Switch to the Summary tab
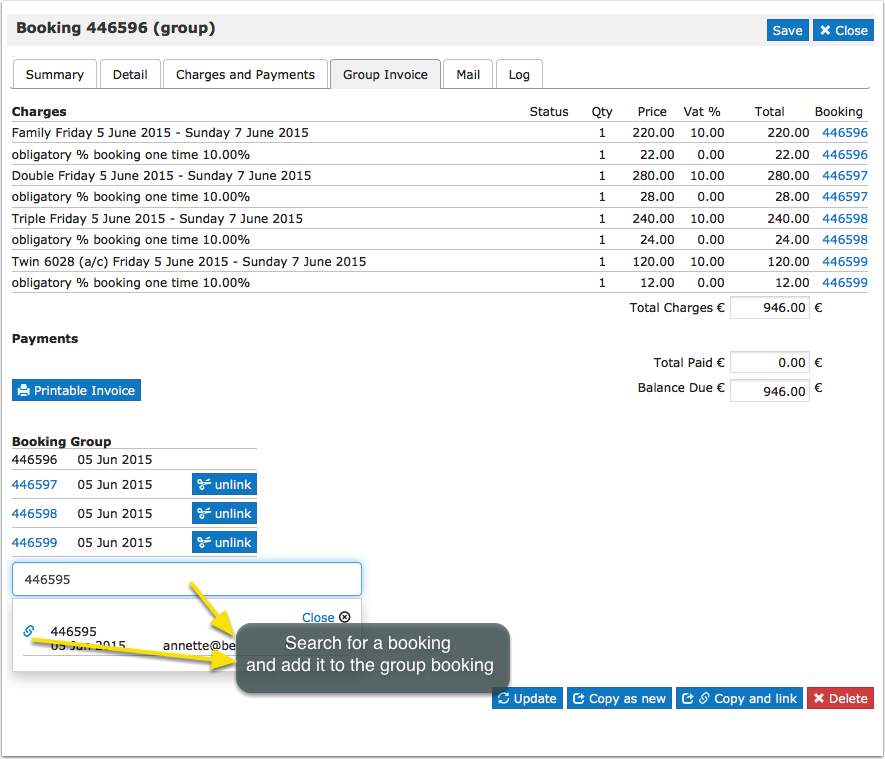The image size is (885, 759). click(x=55, y=74)
